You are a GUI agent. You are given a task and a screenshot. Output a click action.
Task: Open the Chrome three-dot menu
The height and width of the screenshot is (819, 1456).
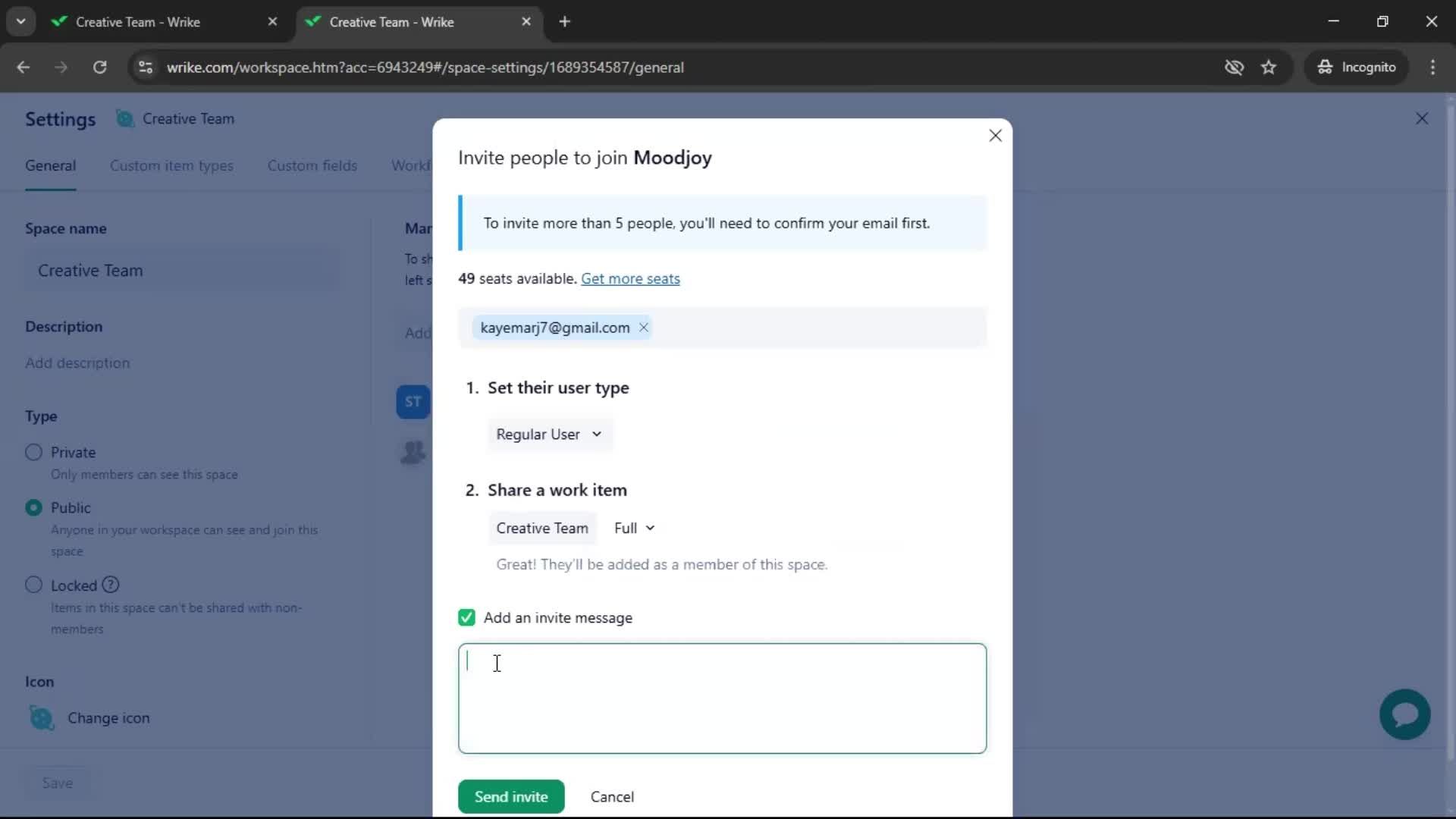[x=1432, y=67]
